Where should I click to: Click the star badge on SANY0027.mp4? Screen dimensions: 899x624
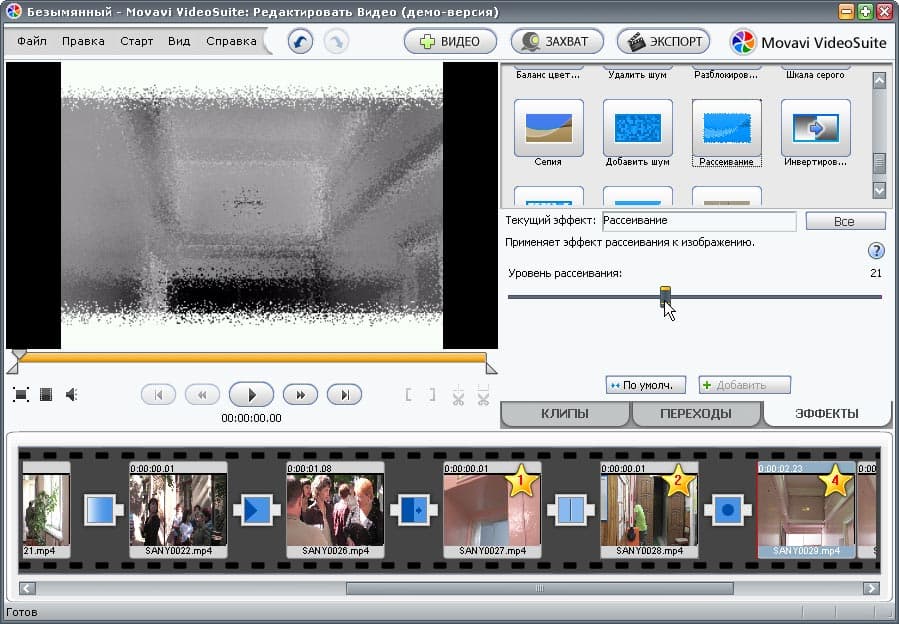[x=519, y=484]
